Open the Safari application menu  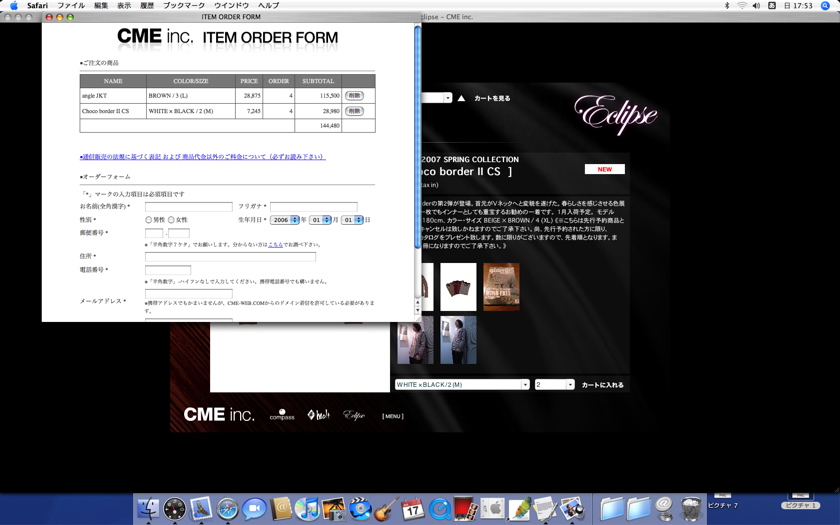pos(38,5)
